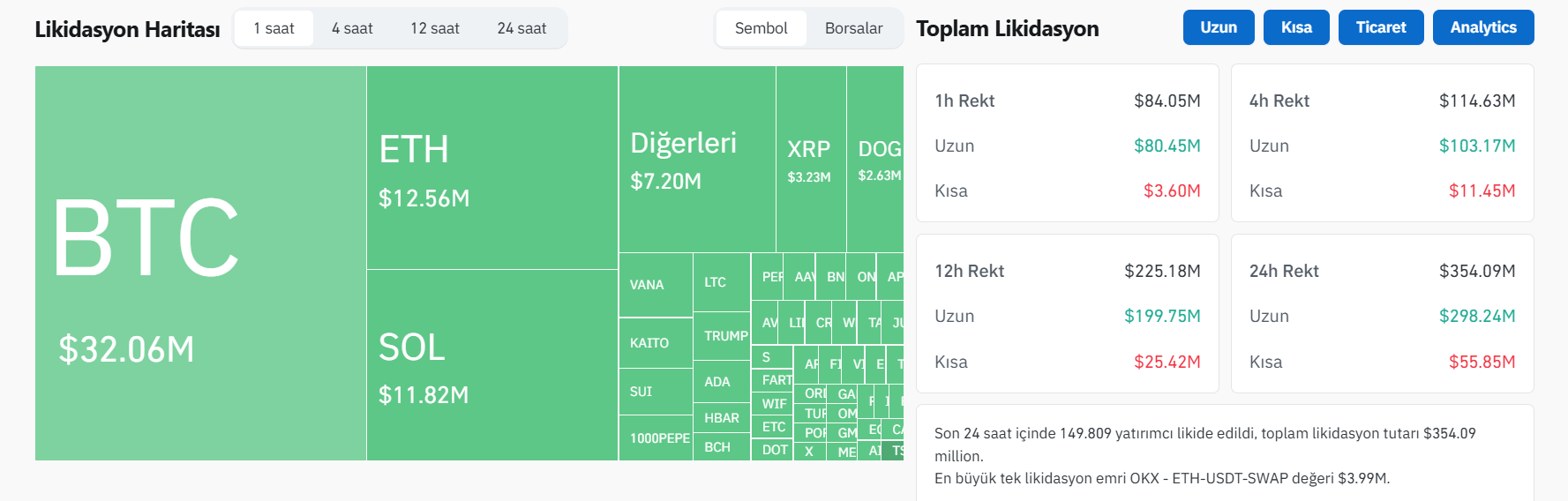Toggle view to Borsalar
The width and height of the screenshot is (1568, 501).
853,29
